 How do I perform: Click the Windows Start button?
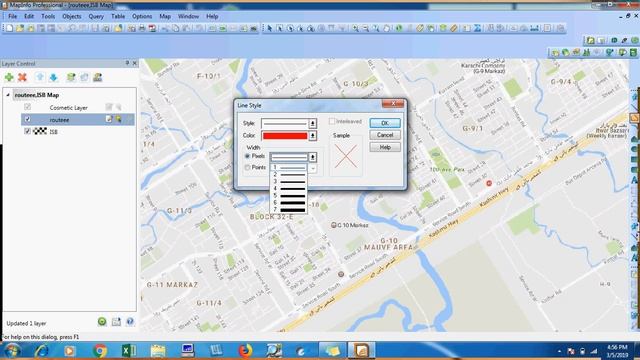coord(12,351)
